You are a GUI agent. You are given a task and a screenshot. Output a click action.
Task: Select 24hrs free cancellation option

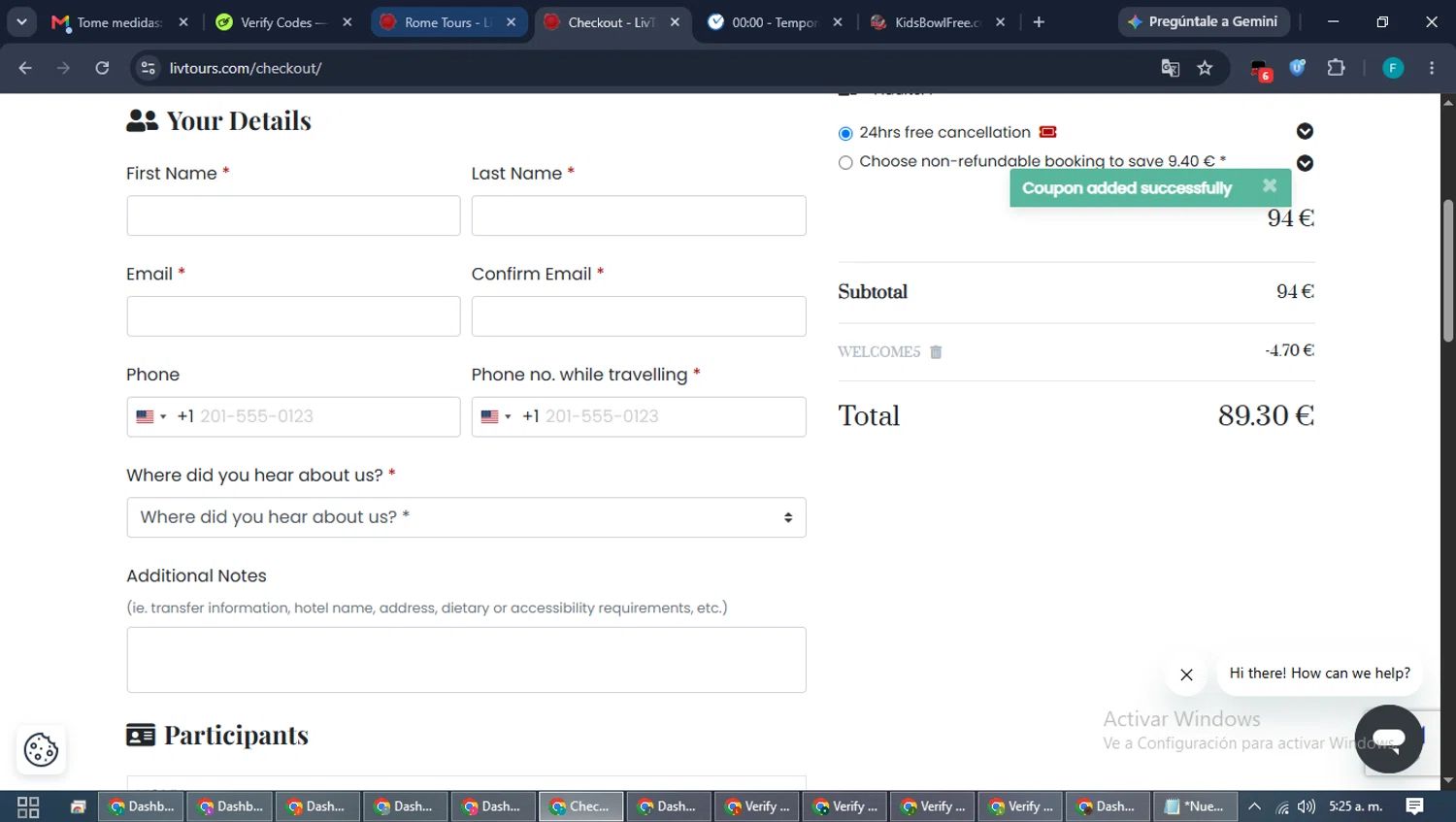click(845, 133)
